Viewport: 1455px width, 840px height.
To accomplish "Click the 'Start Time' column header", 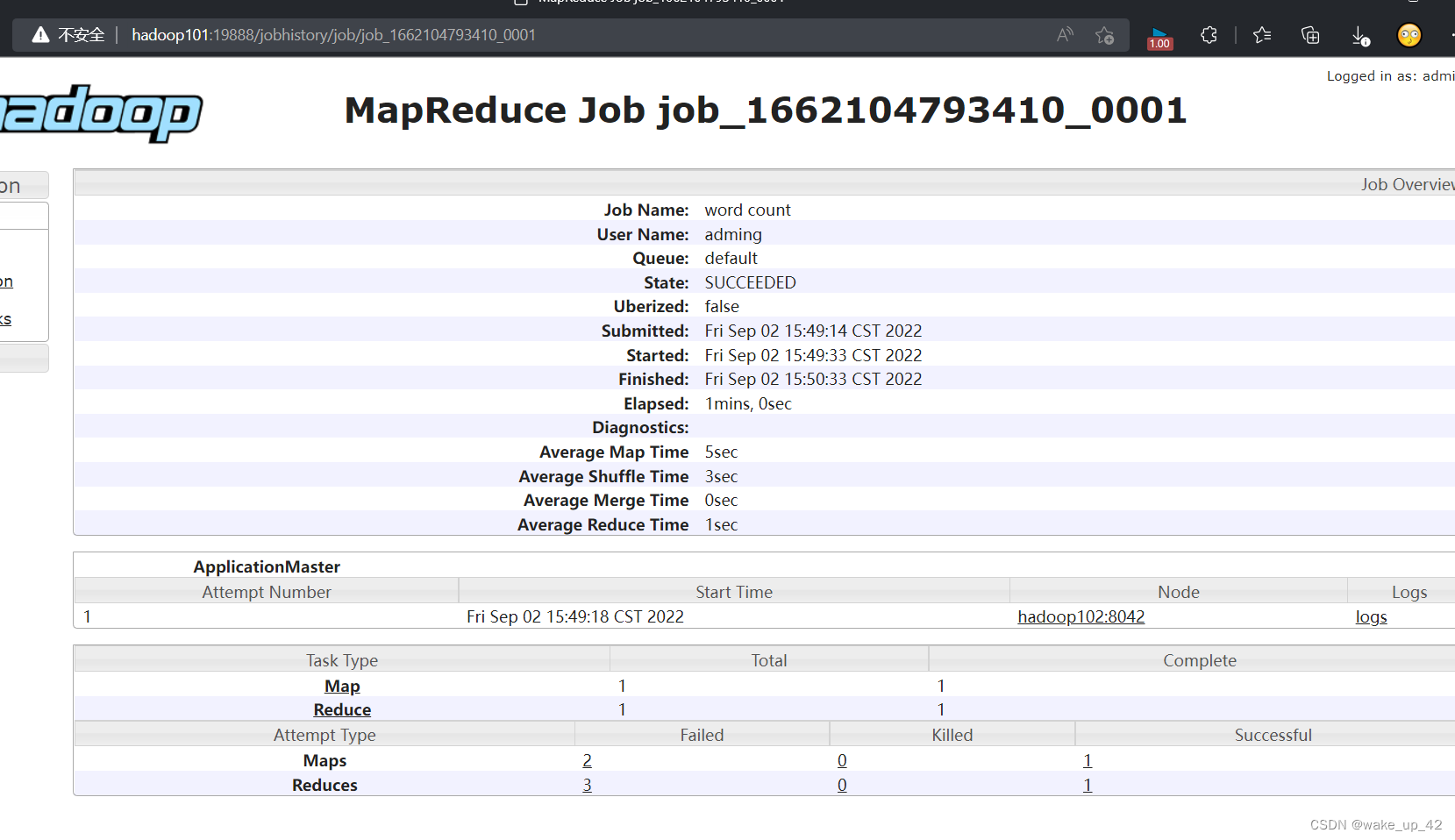I will point(734,592).
